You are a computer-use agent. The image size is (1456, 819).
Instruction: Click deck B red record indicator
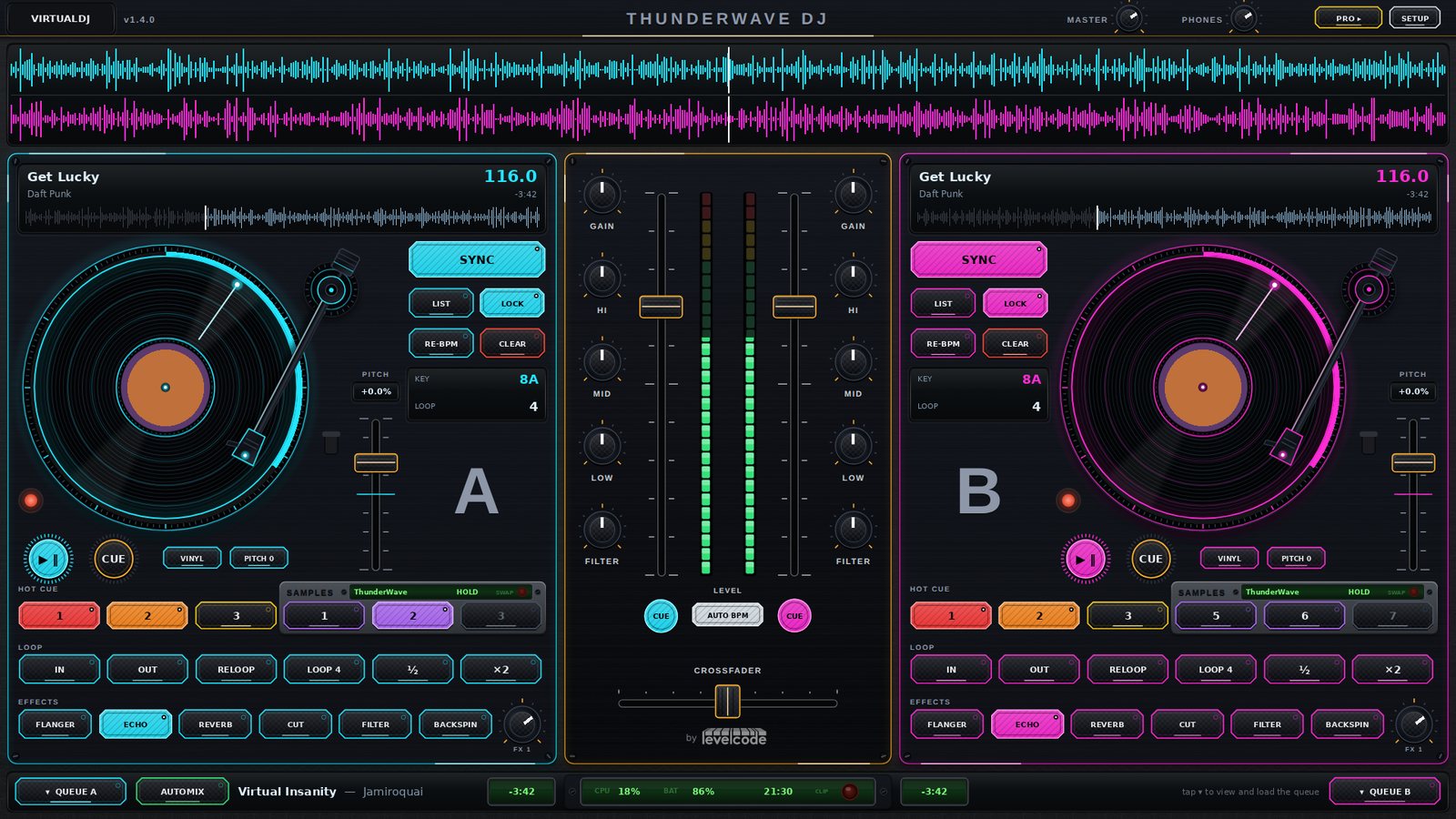click(x=1068, y=500)
